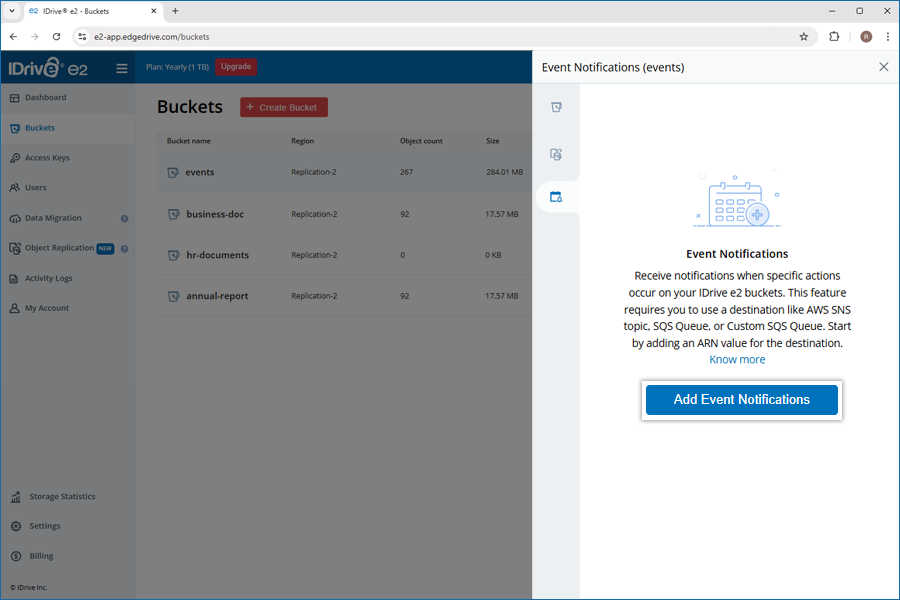900x600 pixels.
Task: Reload the page with the refresh icon
Action: point(56,37)
